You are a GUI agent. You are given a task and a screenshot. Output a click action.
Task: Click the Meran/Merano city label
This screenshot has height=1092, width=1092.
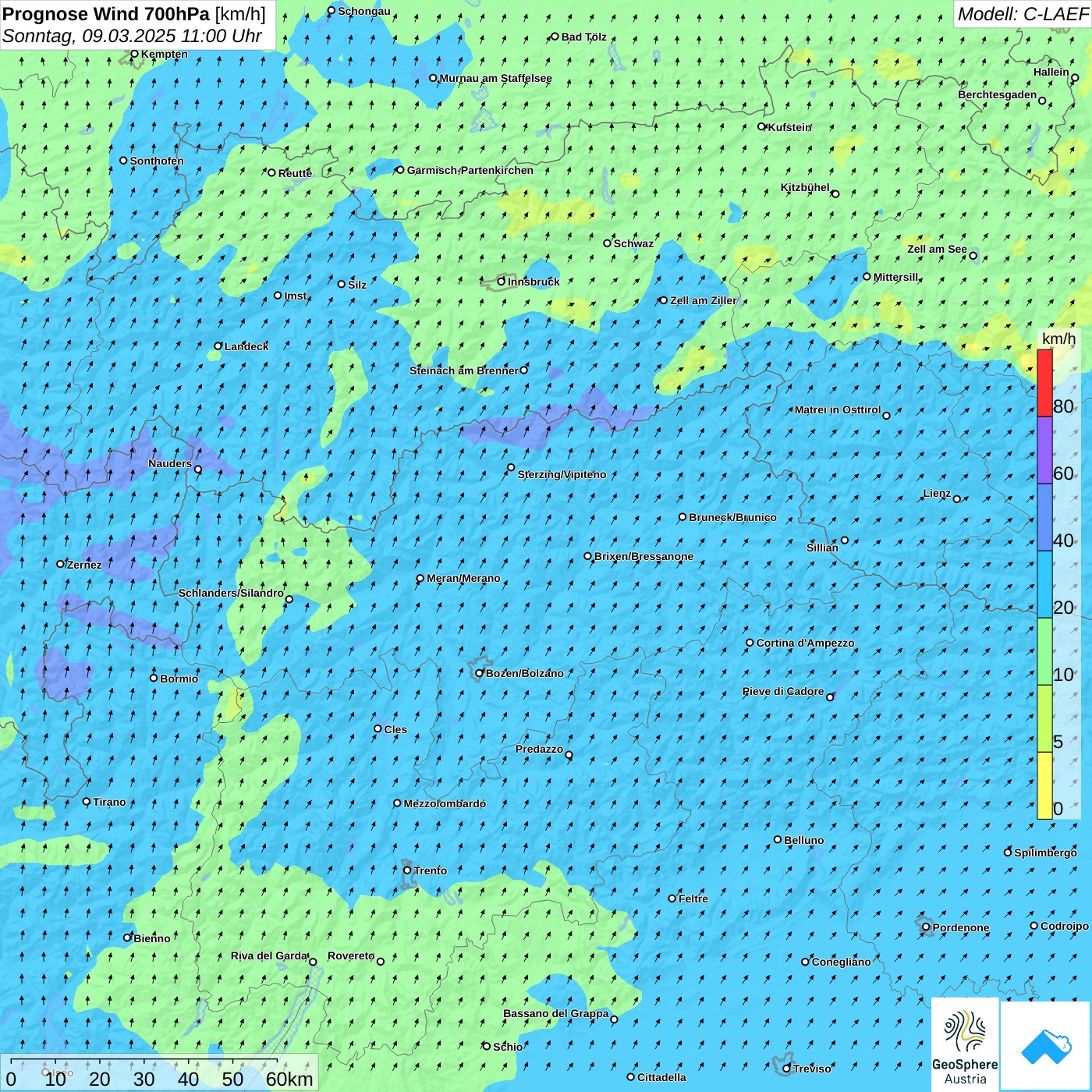463,578
